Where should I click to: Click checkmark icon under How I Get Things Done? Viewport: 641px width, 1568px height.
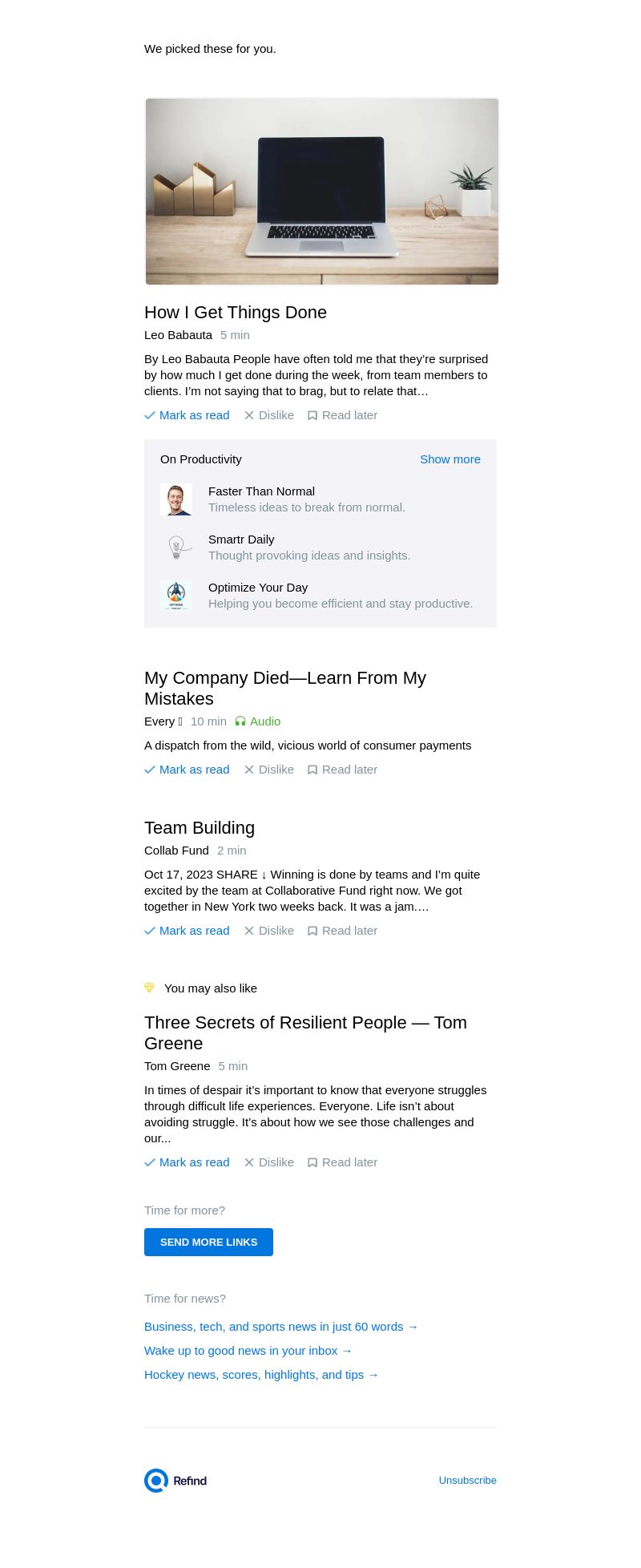point(150,415)
